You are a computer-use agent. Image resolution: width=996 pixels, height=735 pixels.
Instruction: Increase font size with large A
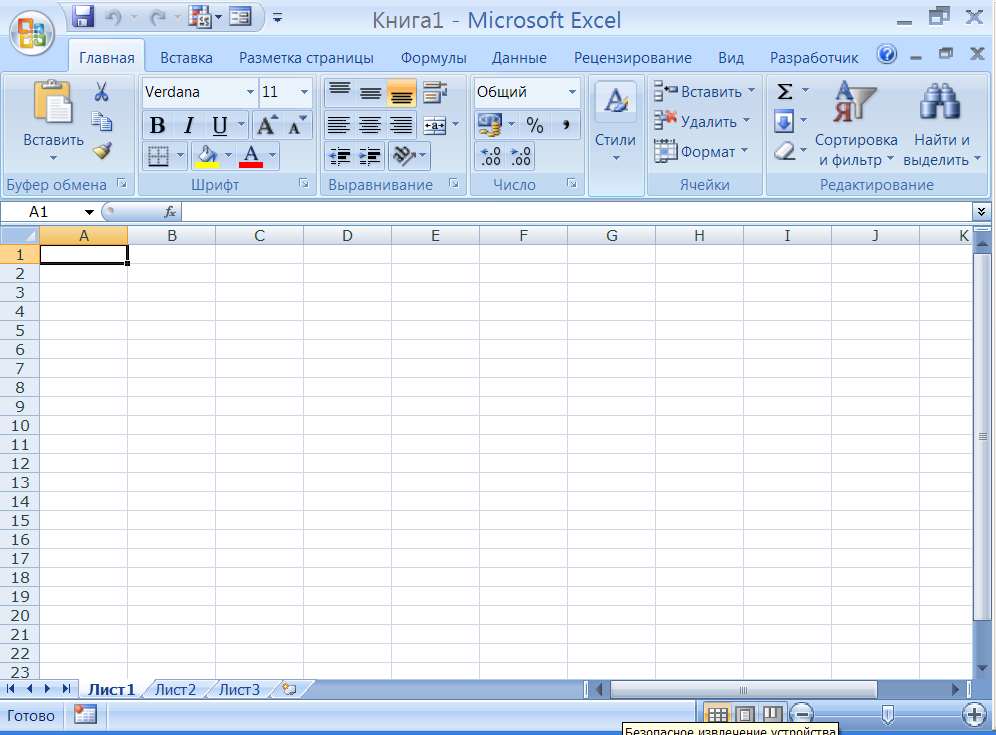click(x=266, y=125)
